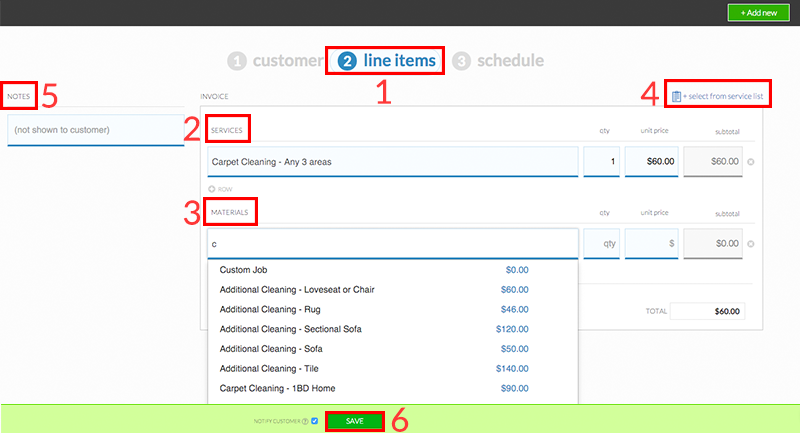Open the select from service list link
Image resolution: width=800 pixels, height=433 pixels.
[724, 97]
